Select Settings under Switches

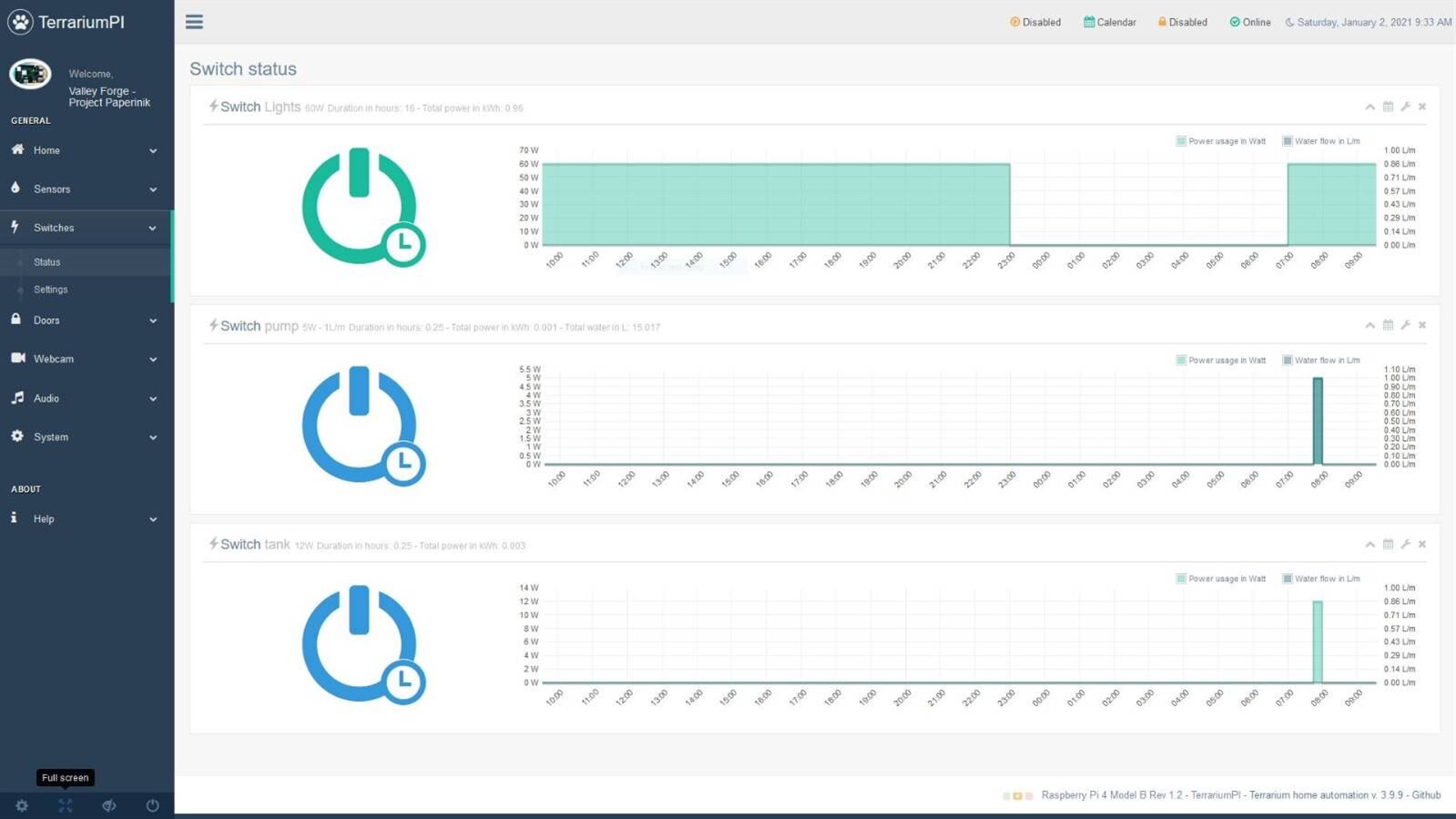coord(87,290)
